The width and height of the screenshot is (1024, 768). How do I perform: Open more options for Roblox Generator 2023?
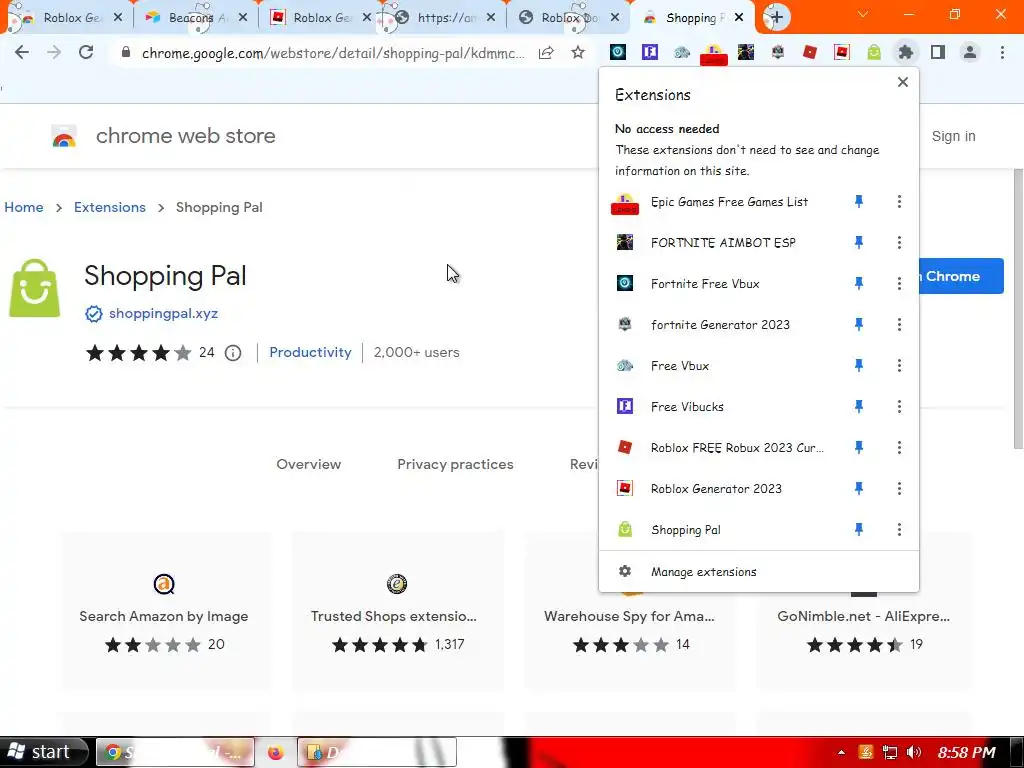pos(899,488)
